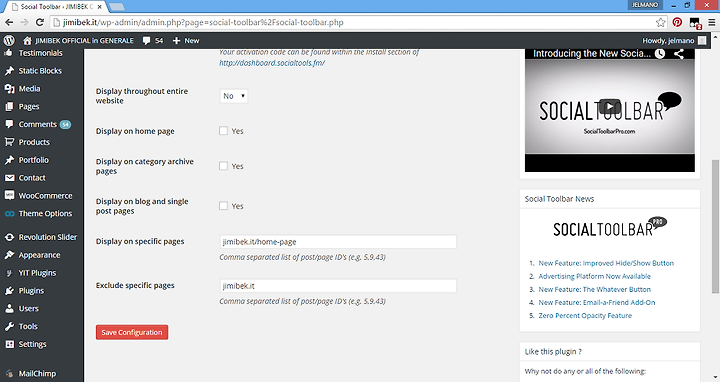Click the Exclude specific pages field
720x382 pixels.
point(338,286)
